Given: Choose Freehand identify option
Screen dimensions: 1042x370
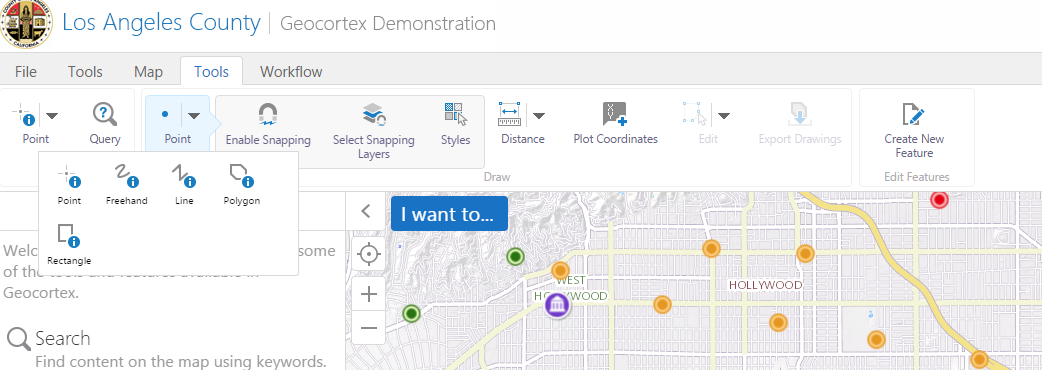Looking at the screenshot, I should pyautogui.click(x=126, y=185).
